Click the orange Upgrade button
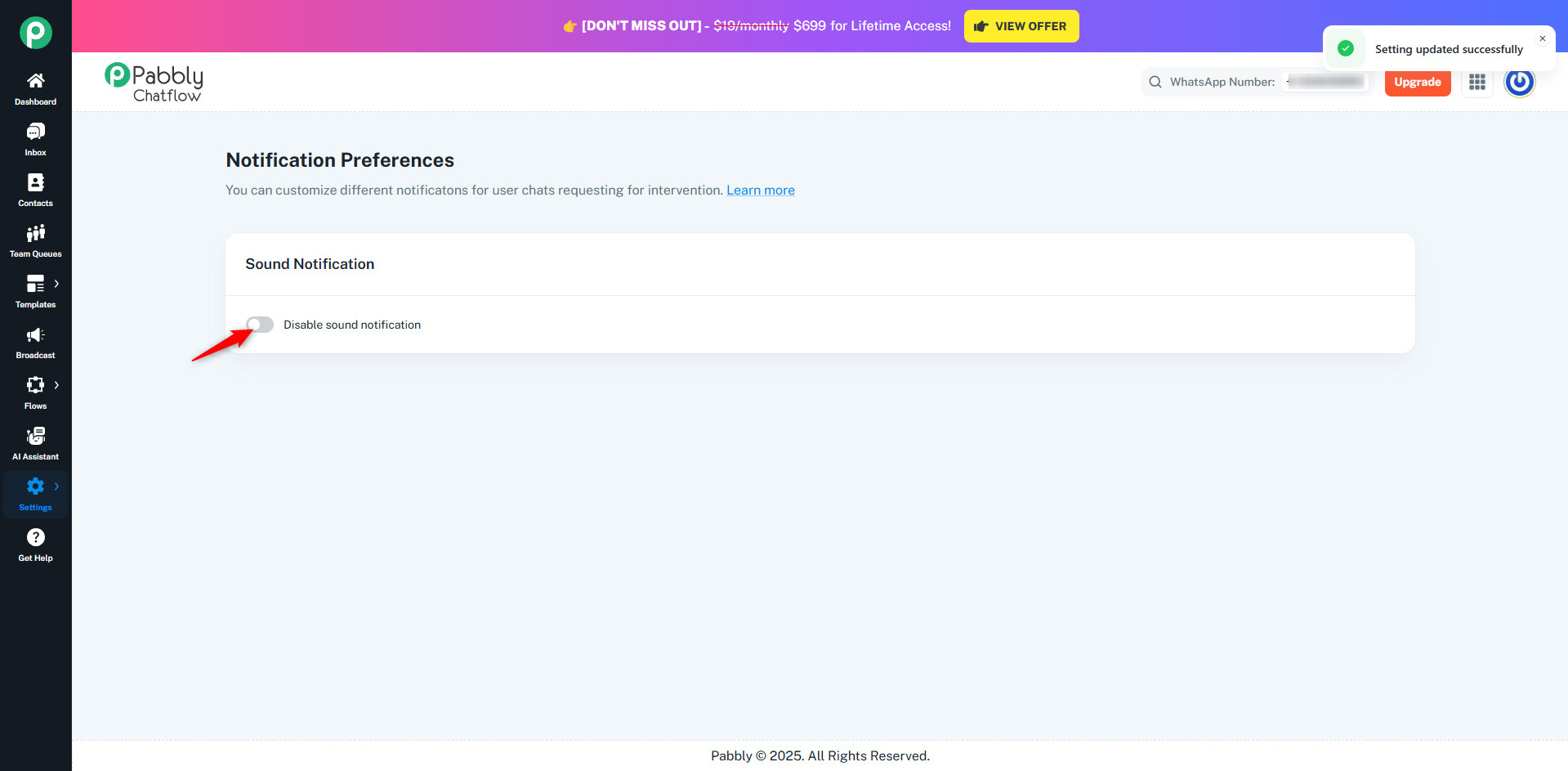Viewport: 1568px width, 771px height. click(1418, 82)
